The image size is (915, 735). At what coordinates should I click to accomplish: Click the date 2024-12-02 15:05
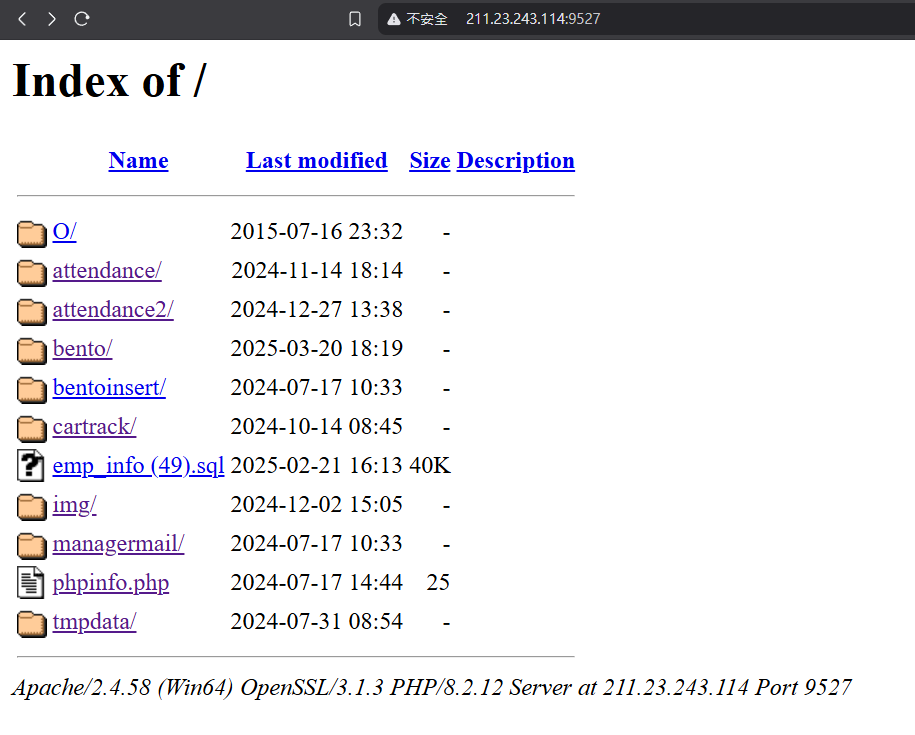point(316,505)
